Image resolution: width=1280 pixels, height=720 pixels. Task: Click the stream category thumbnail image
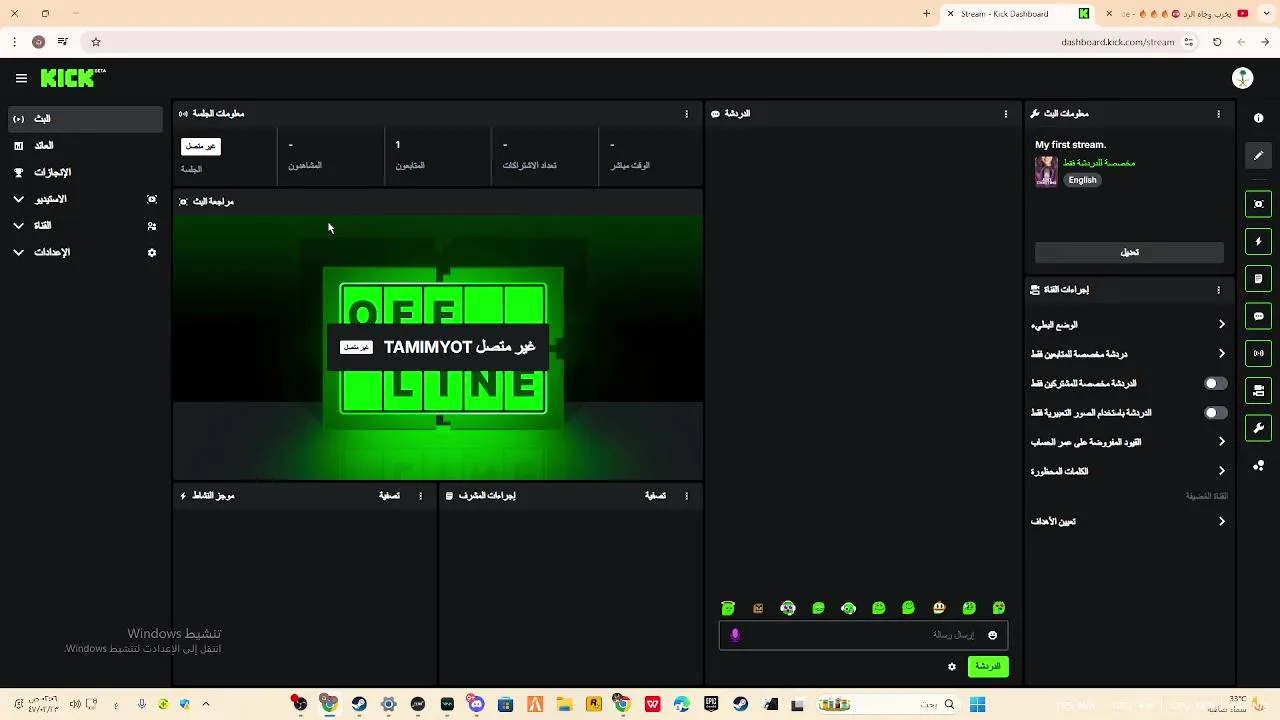(1046, 171)
